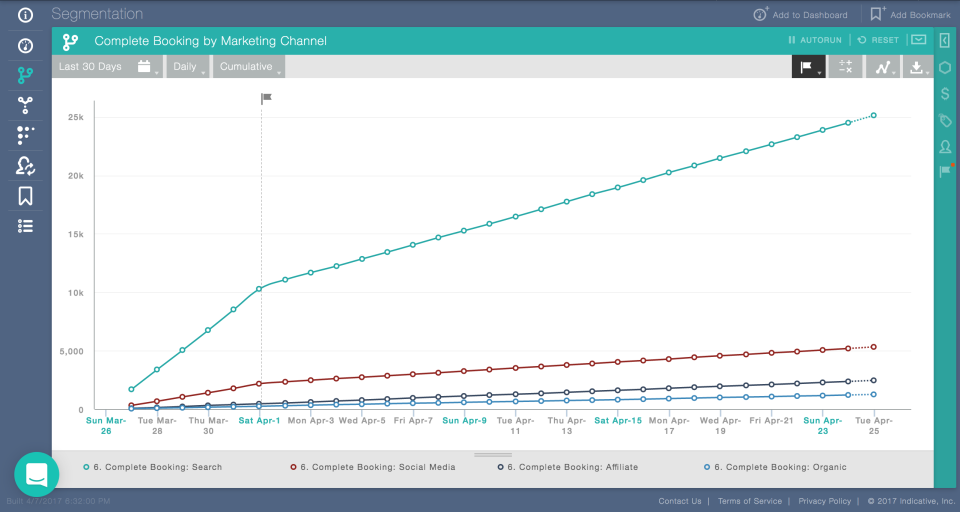The height and width of the screenshot is (512, 960).
Task: Click the dollar sign icon in right panel
Action: [945, 94]
